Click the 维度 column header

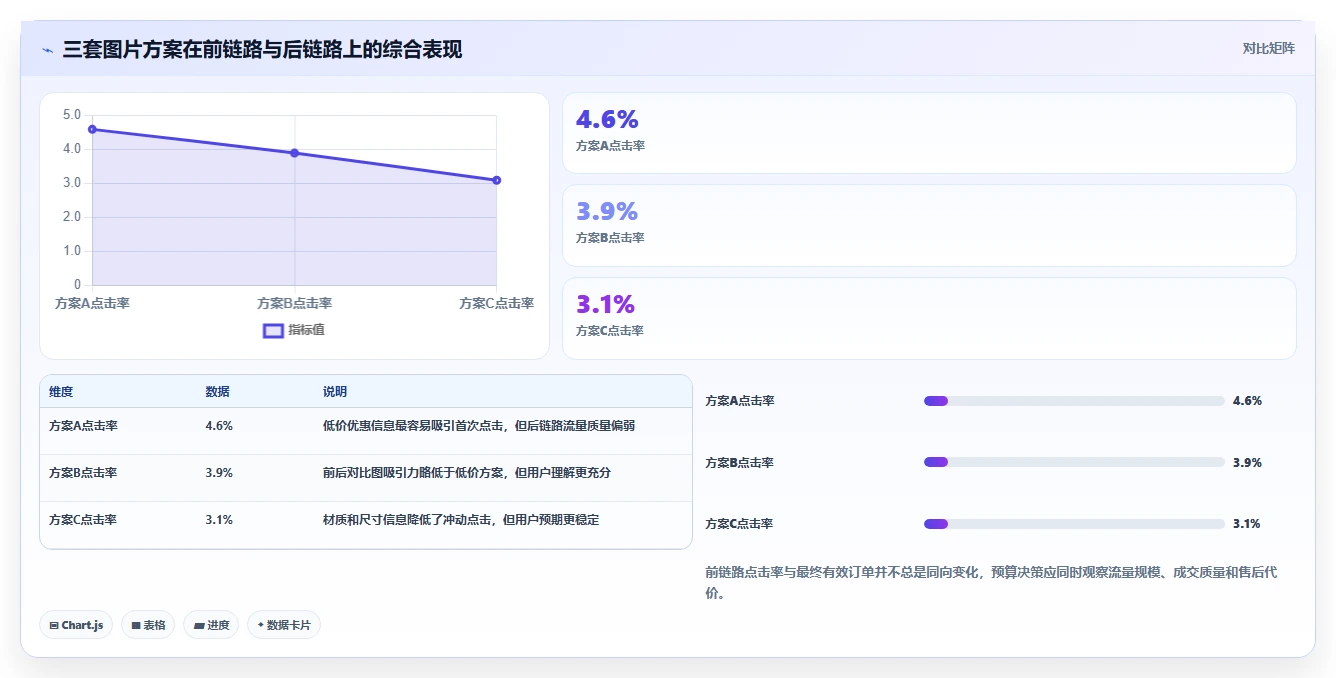pyautogui.click(x=61, y=392)
